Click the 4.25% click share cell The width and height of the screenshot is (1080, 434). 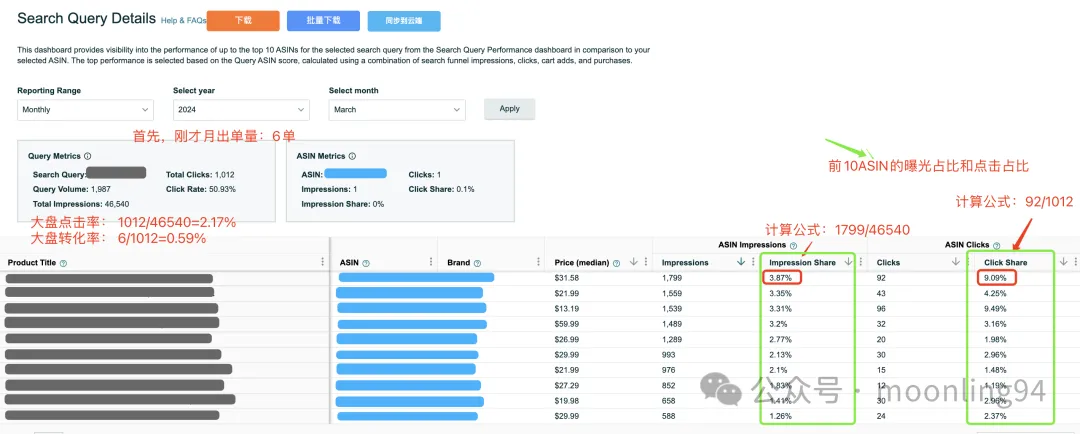coord(996,293)
